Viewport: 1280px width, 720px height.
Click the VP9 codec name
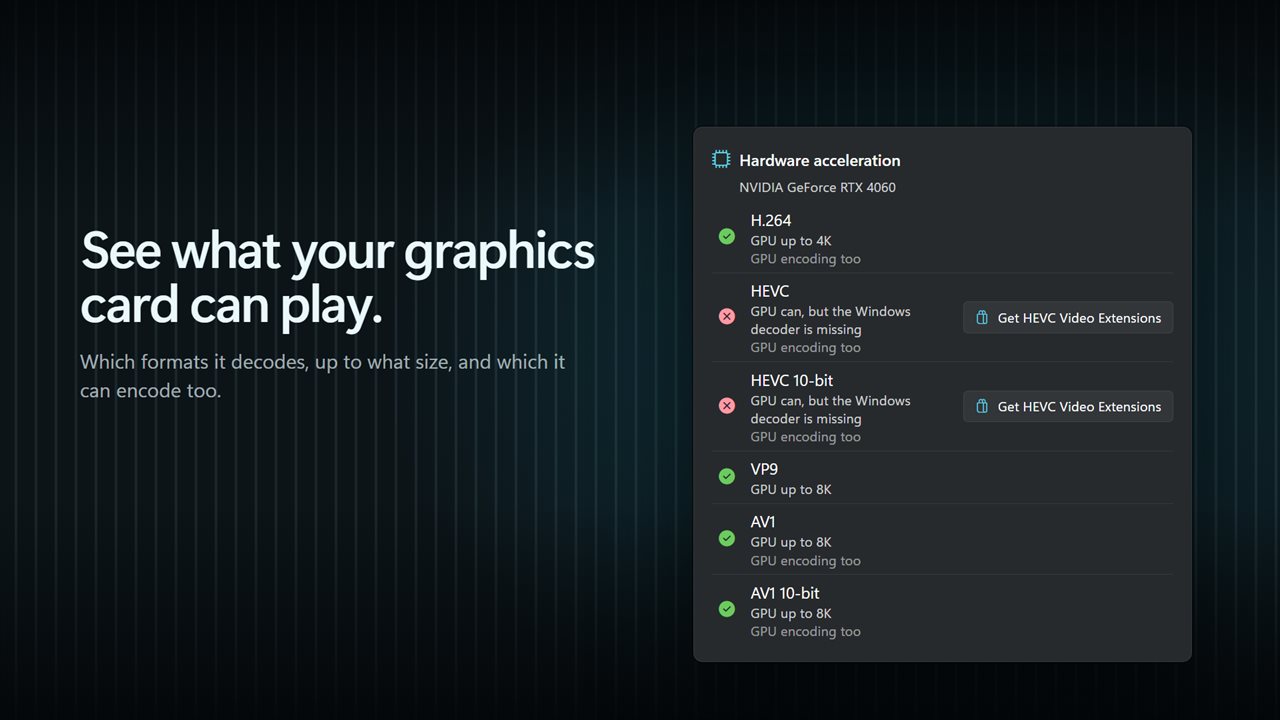point(765,469)
